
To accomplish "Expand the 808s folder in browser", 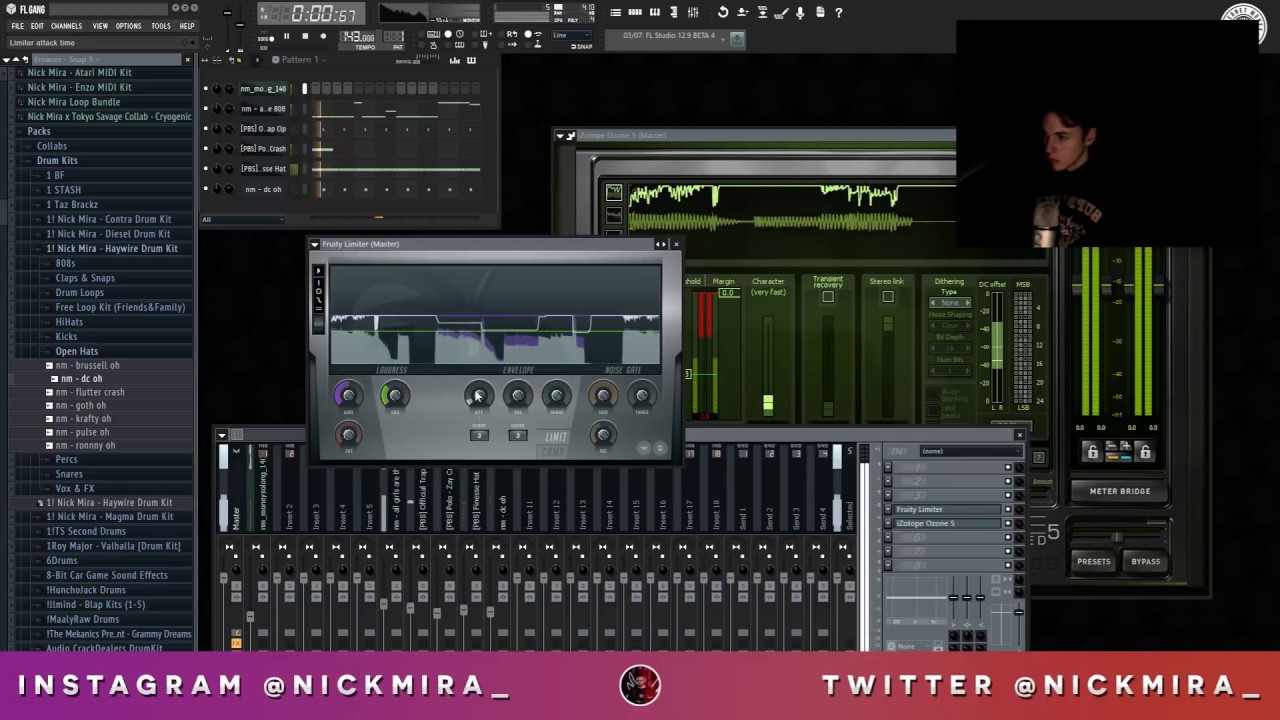I will pos(65,263).
